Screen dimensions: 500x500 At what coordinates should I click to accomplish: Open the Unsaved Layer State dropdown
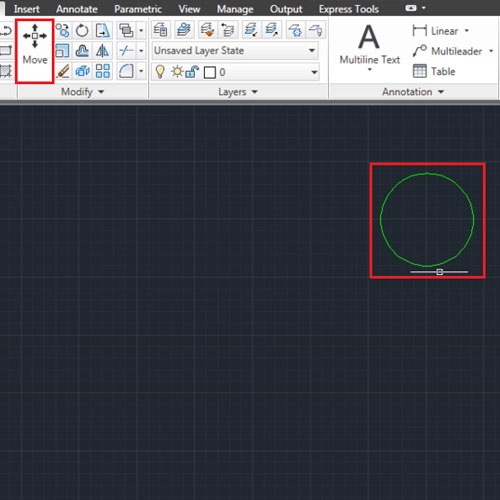[x=235, y=51]
